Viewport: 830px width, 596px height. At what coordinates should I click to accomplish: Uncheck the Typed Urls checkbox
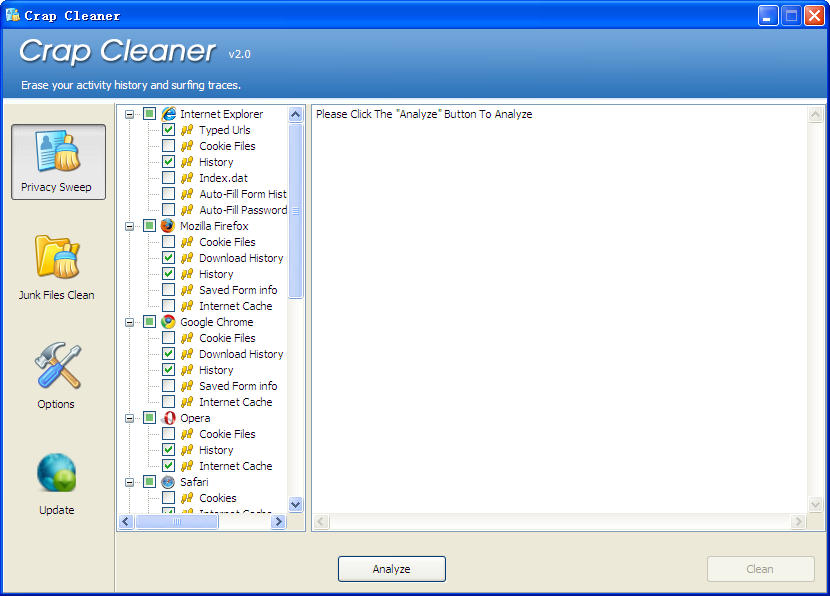168,130
